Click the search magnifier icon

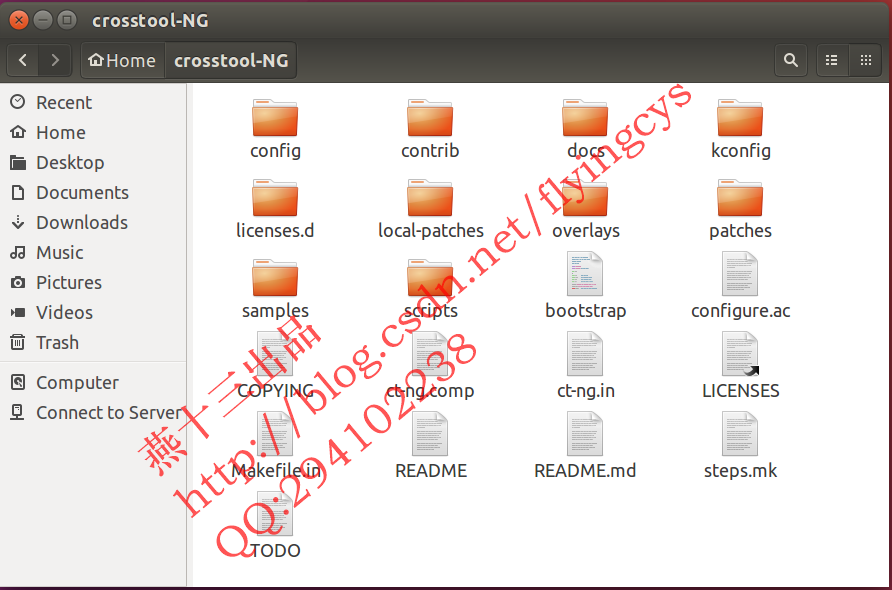click(790, 60)
